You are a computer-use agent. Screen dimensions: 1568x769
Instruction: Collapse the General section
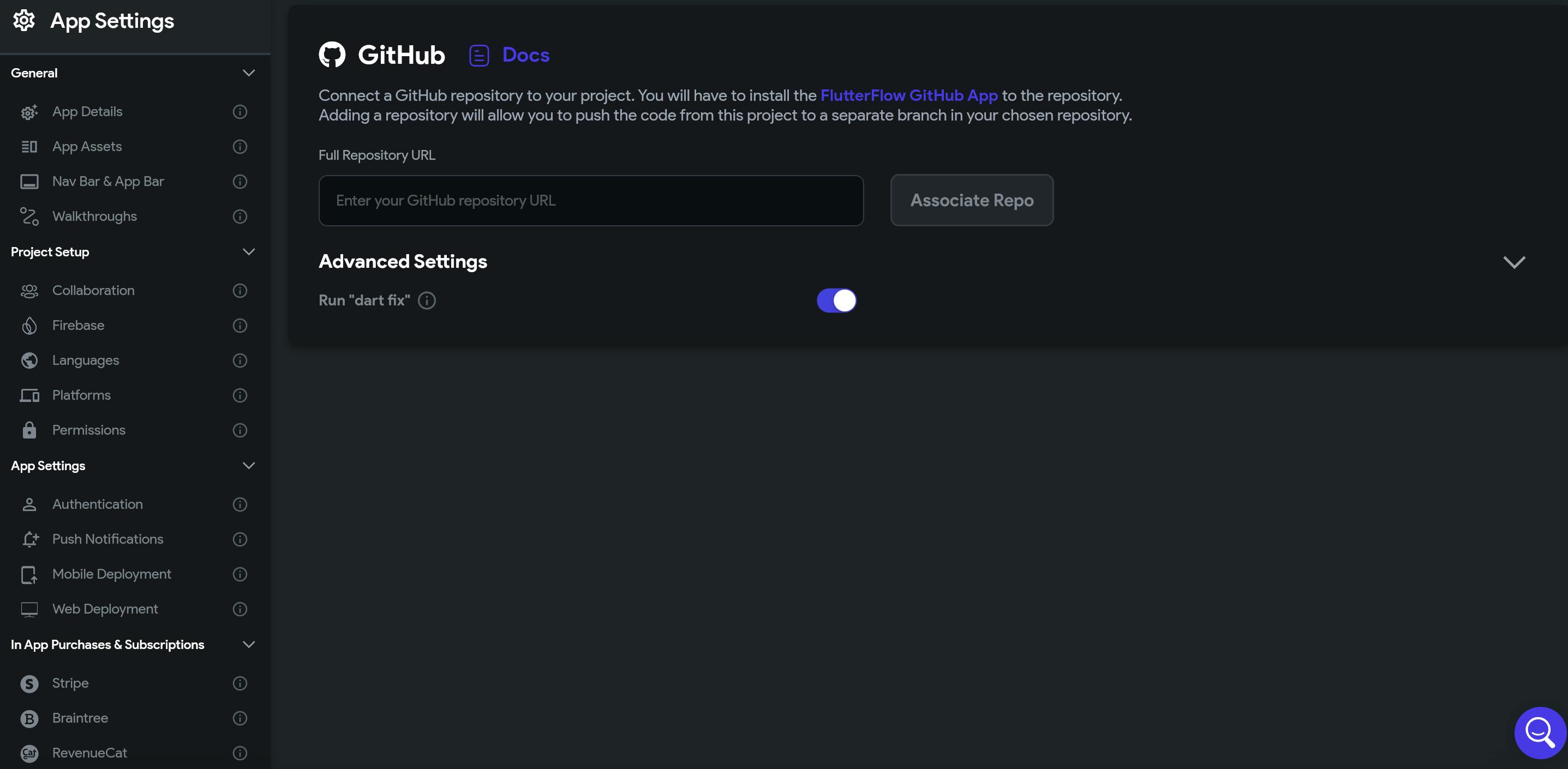click(x=248, y=73)
